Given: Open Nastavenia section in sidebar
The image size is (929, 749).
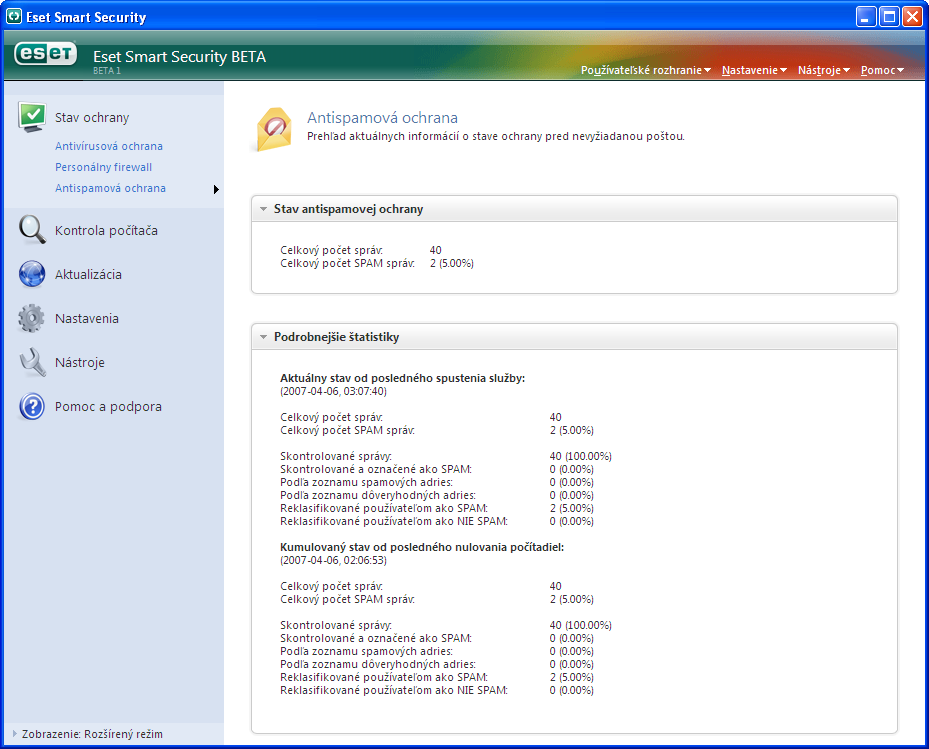Looking at the screenshot, I should pos(87,318).
